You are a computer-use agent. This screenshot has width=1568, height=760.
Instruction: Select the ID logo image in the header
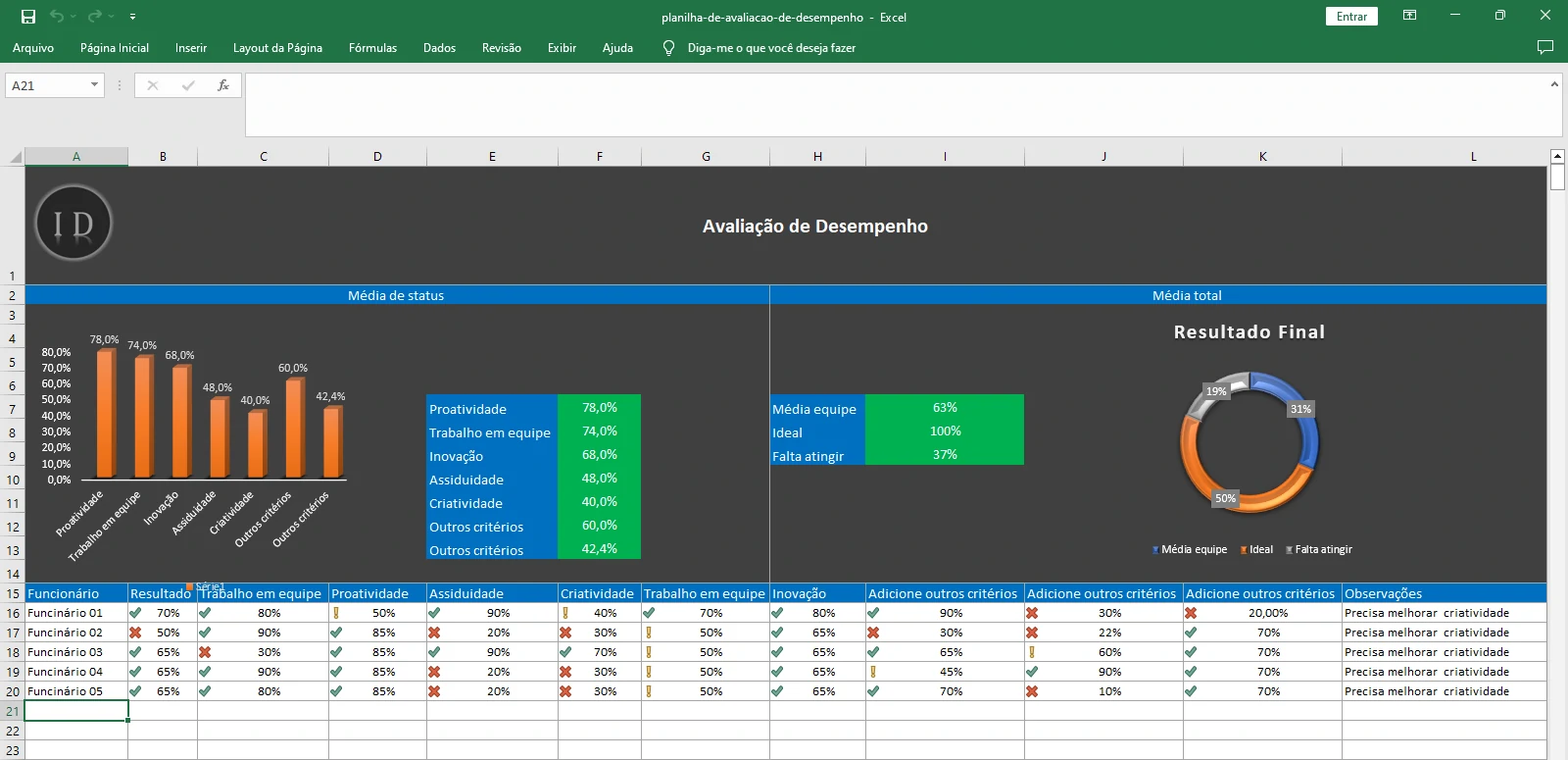(x=73, y=224)
